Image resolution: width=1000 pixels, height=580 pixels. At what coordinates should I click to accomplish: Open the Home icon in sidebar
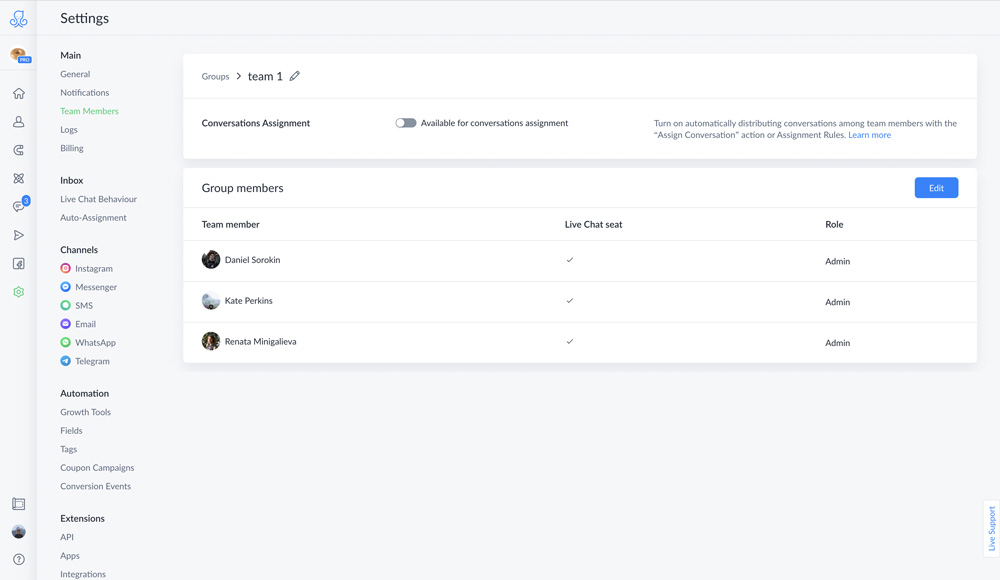pos(18,93)
